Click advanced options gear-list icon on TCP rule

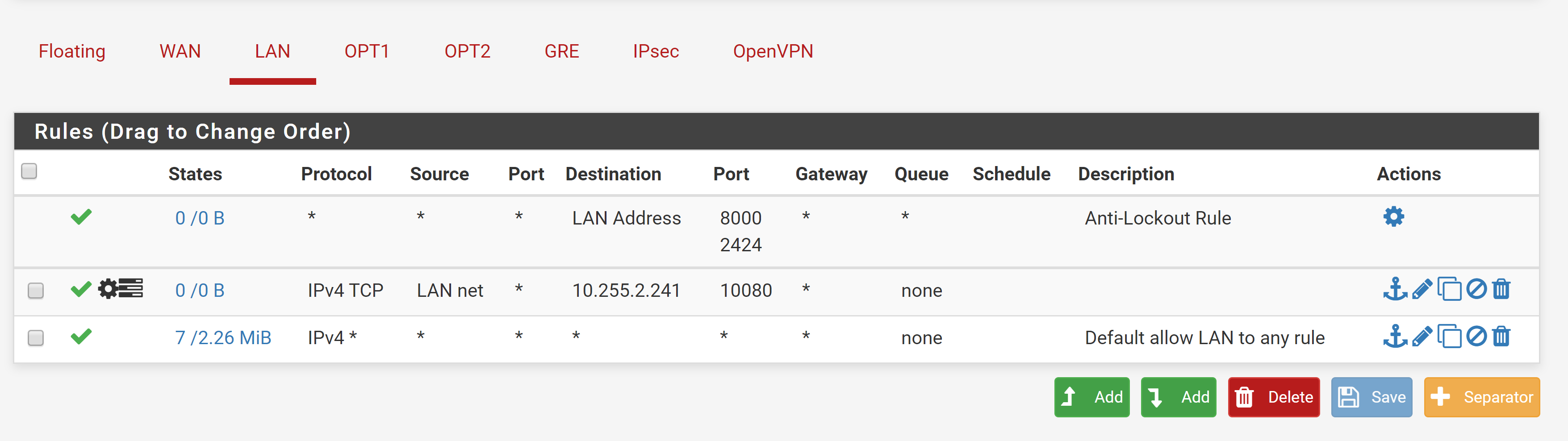click(121, 288)
